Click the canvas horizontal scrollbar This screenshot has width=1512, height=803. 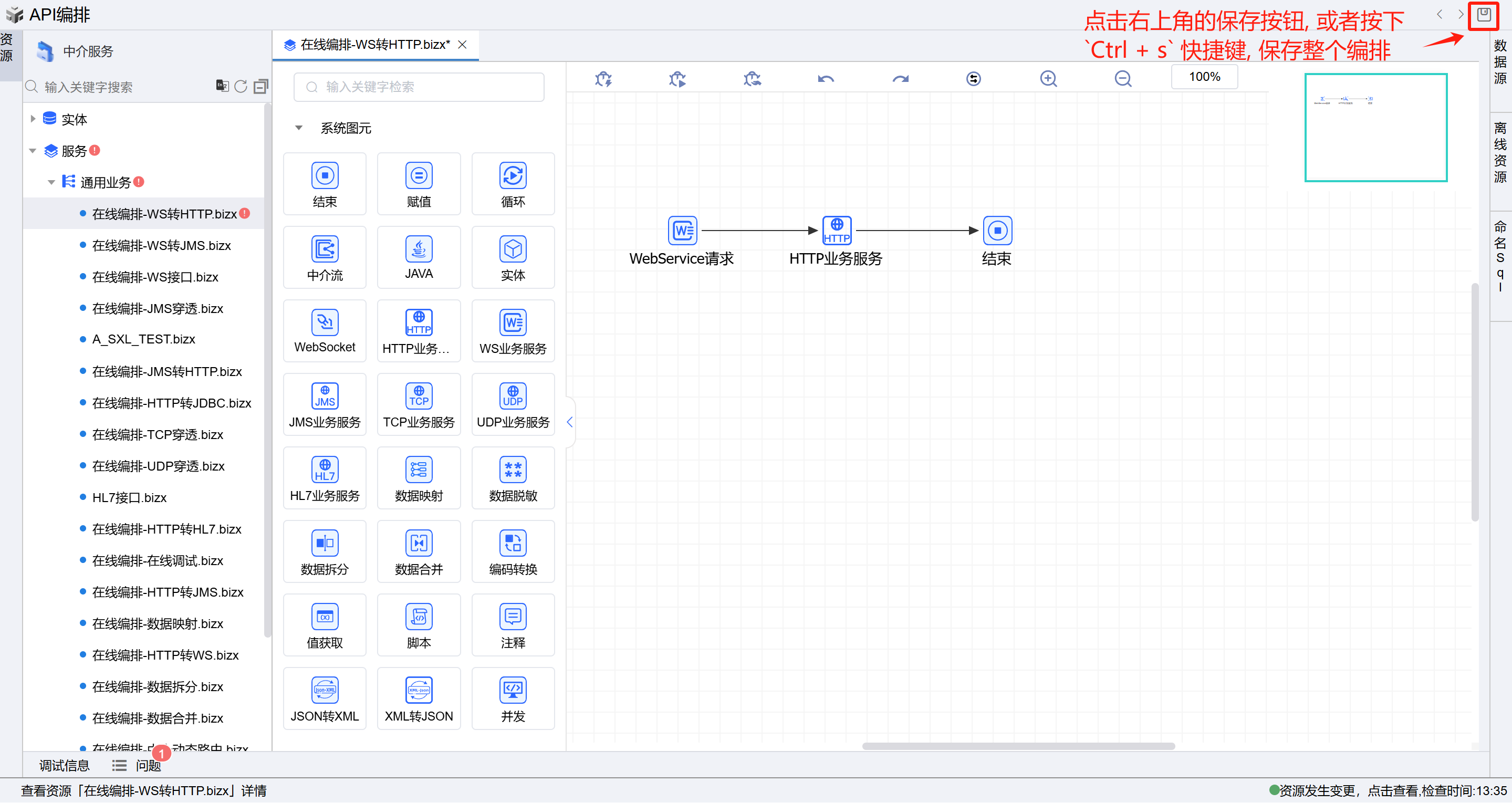(1018, 746)
